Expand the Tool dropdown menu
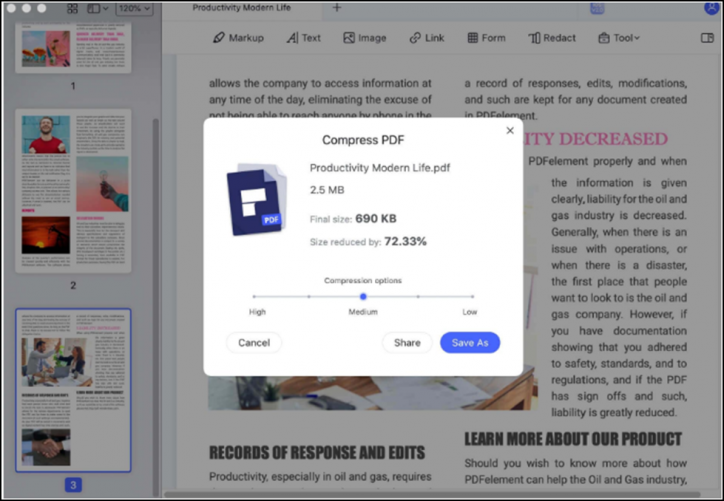Viewport: 724px width, 501px height. 619,38
